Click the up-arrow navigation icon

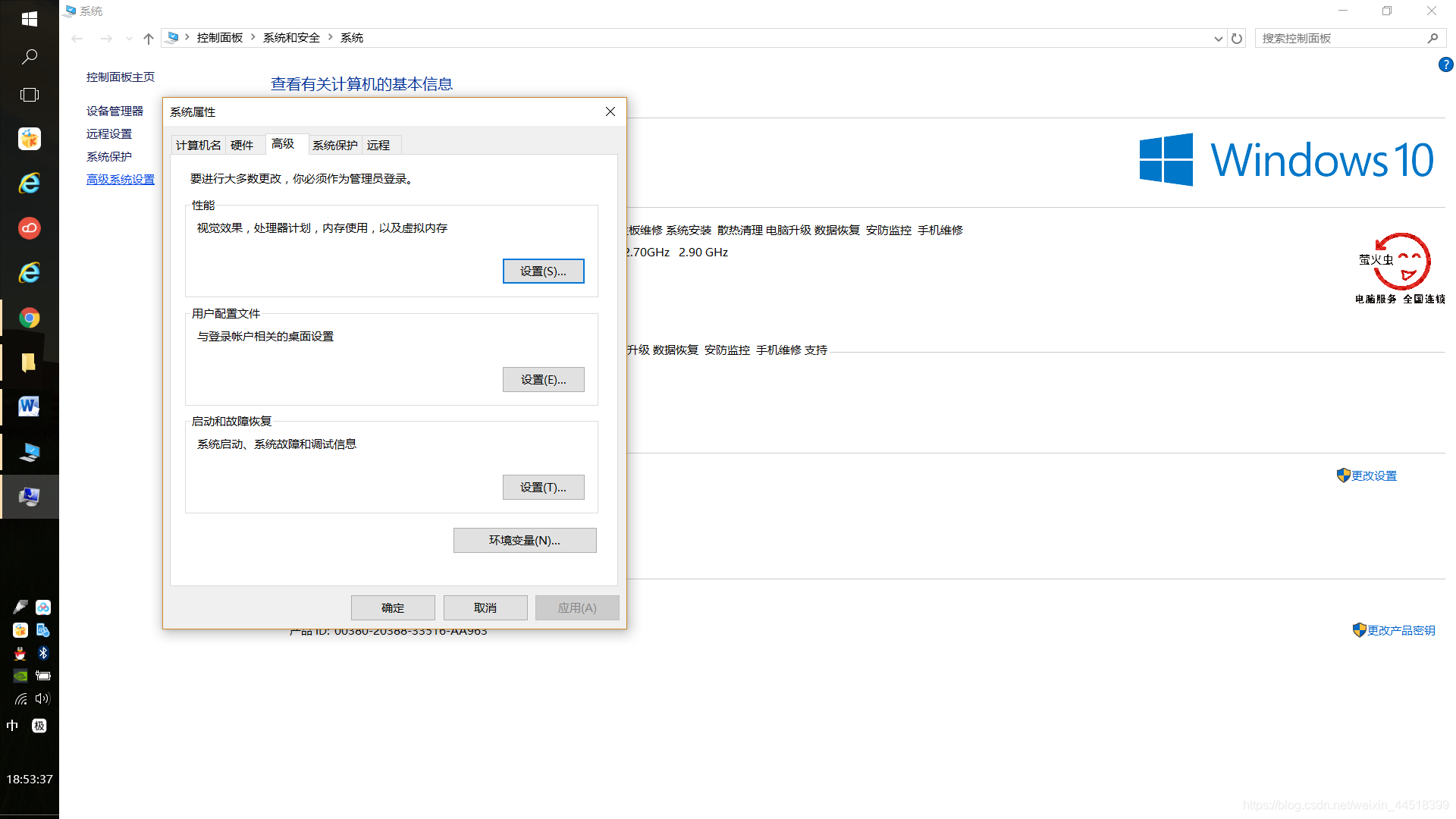(x=149, y=39)
